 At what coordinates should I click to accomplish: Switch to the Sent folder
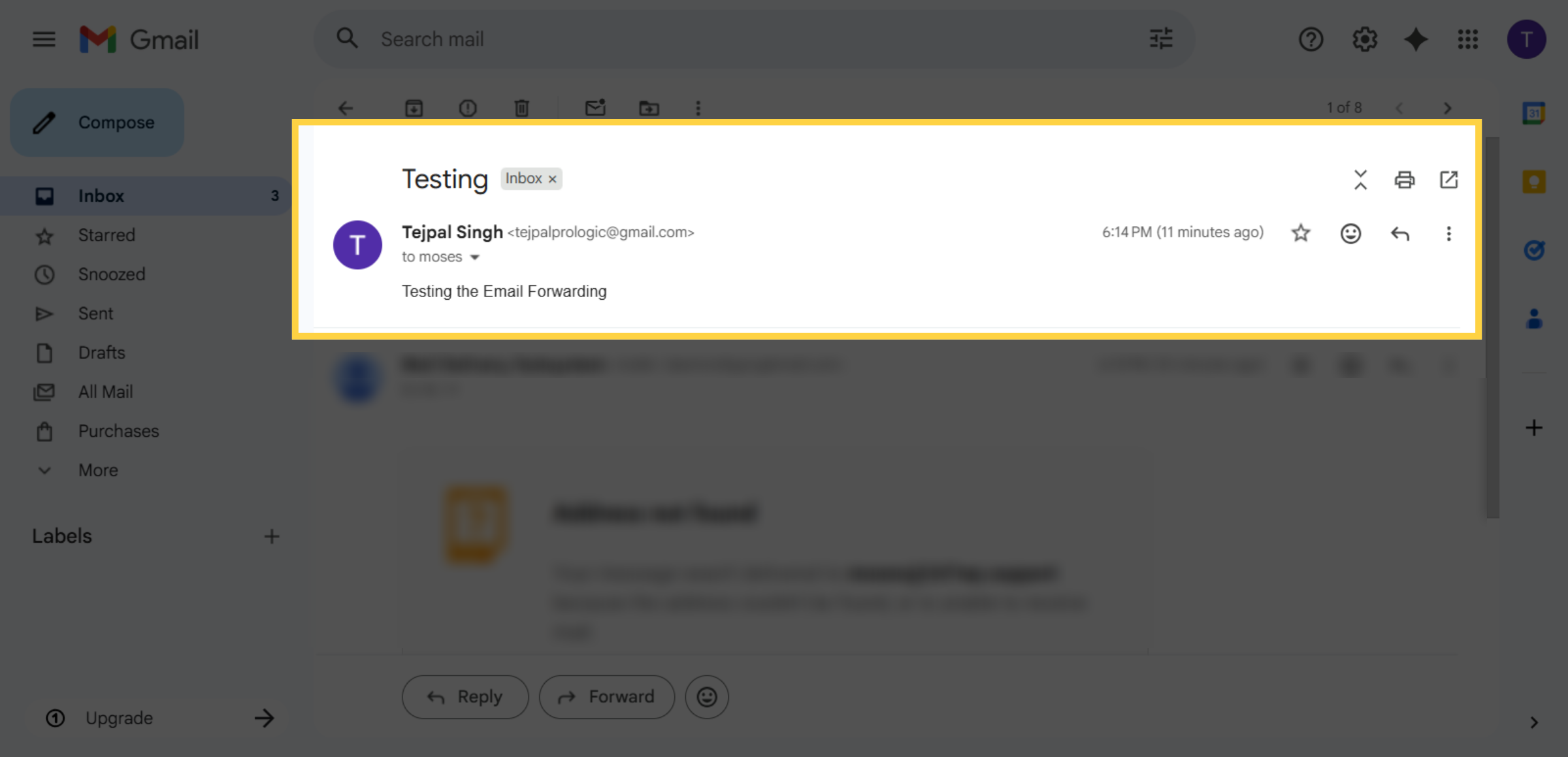95,313
